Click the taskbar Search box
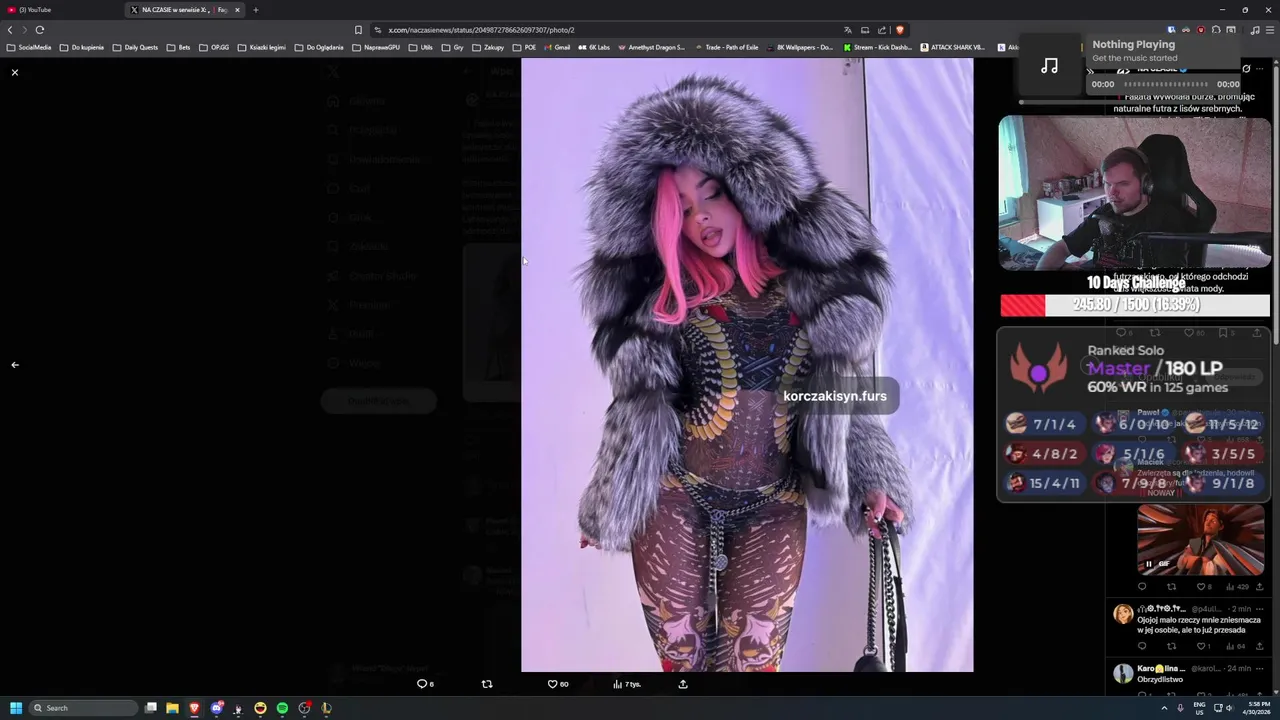The image size is (1280, 720). pyautogui.click(x=84, y=708)
